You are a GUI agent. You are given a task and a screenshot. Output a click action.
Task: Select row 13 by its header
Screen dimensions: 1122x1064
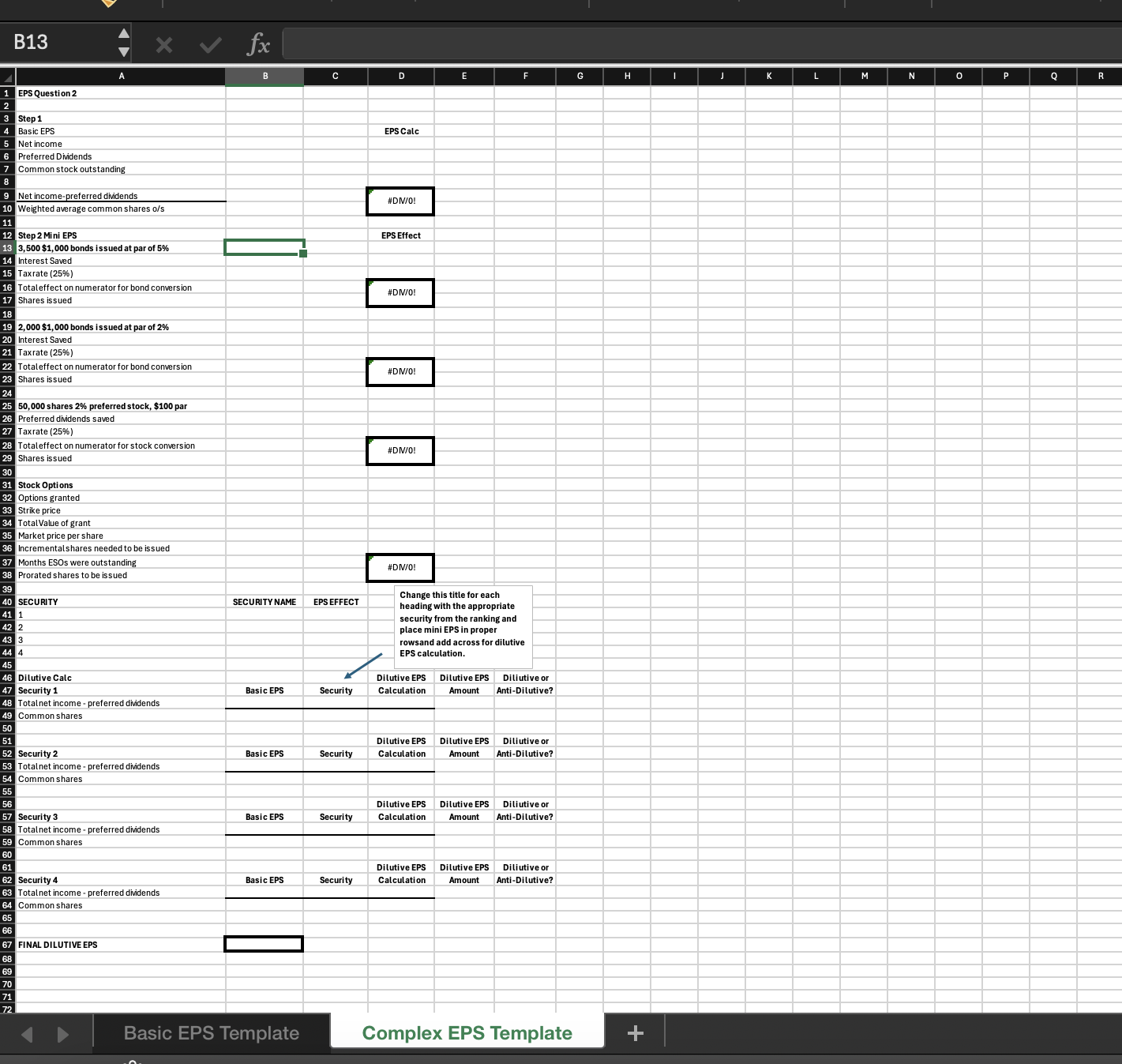point(6,248)
